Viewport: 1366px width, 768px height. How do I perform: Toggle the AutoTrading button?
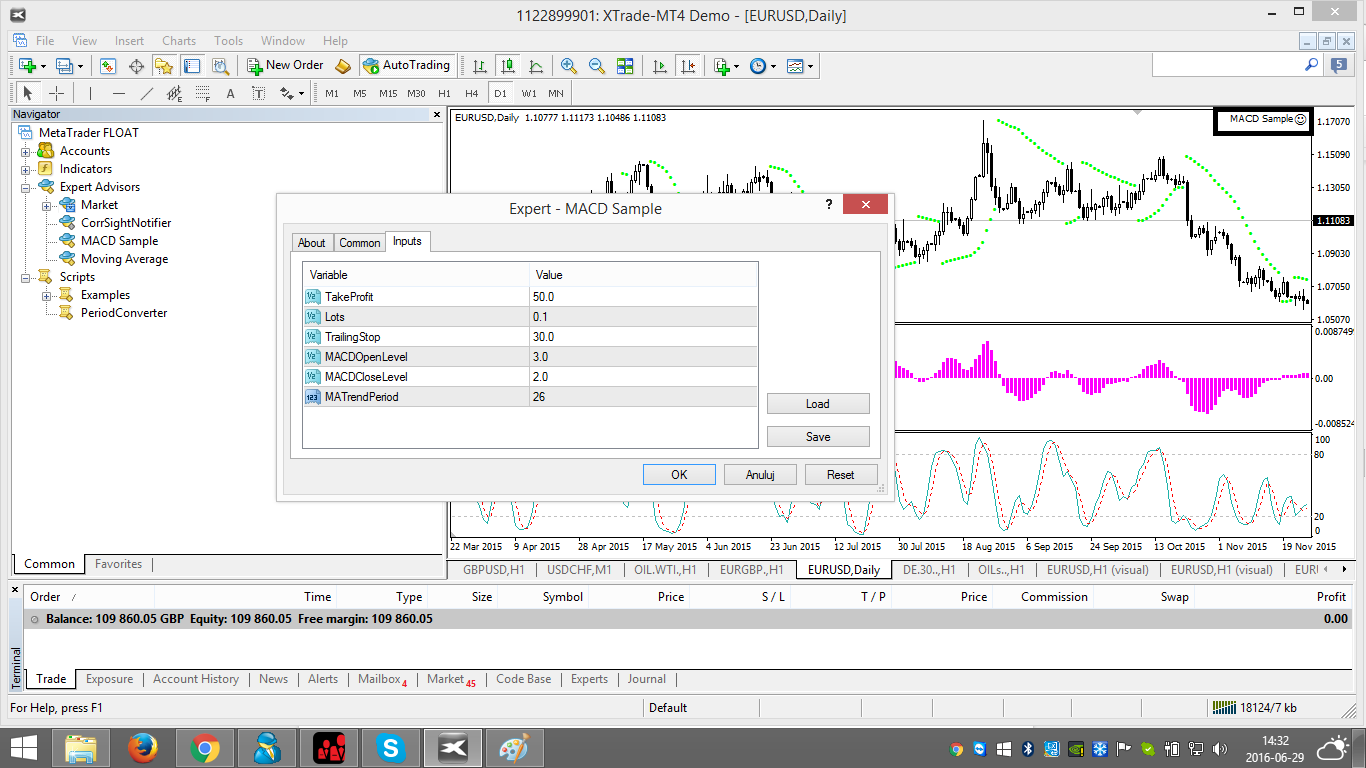tap(406, 65)
